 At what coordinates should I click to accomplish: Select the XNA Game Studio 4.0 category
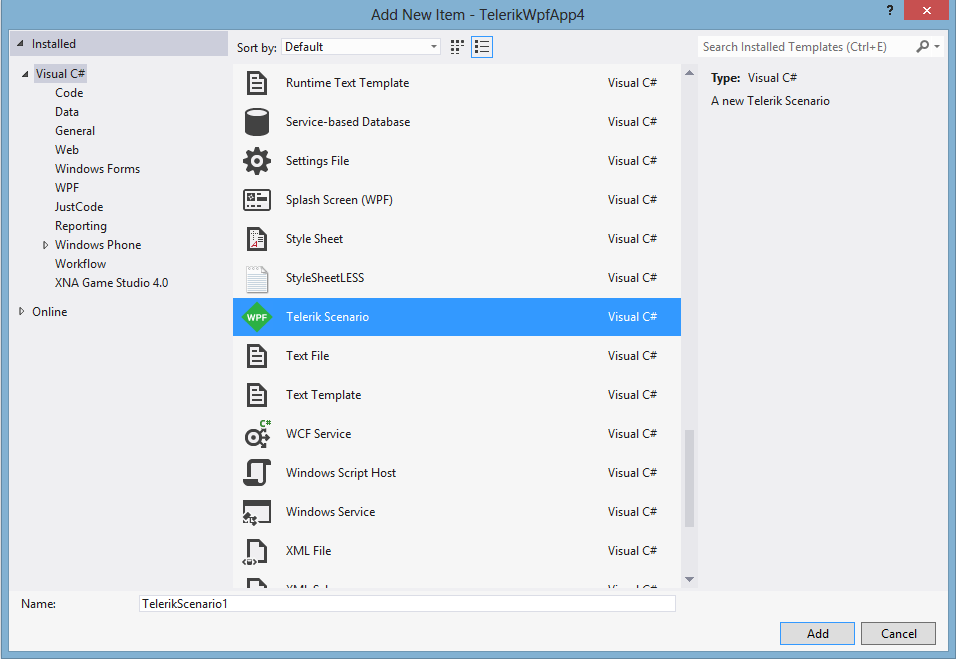(111, 282)
